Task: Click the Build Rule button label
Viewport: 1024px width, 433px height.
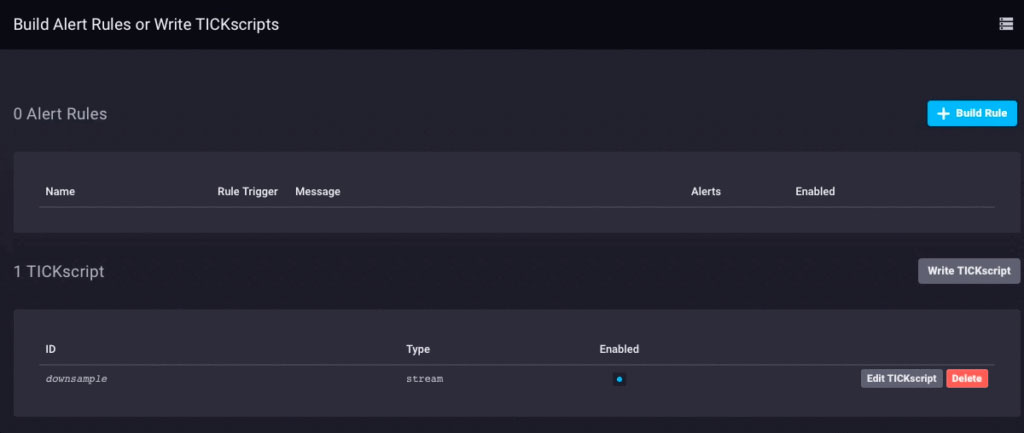Action: [x=981, y=114]
